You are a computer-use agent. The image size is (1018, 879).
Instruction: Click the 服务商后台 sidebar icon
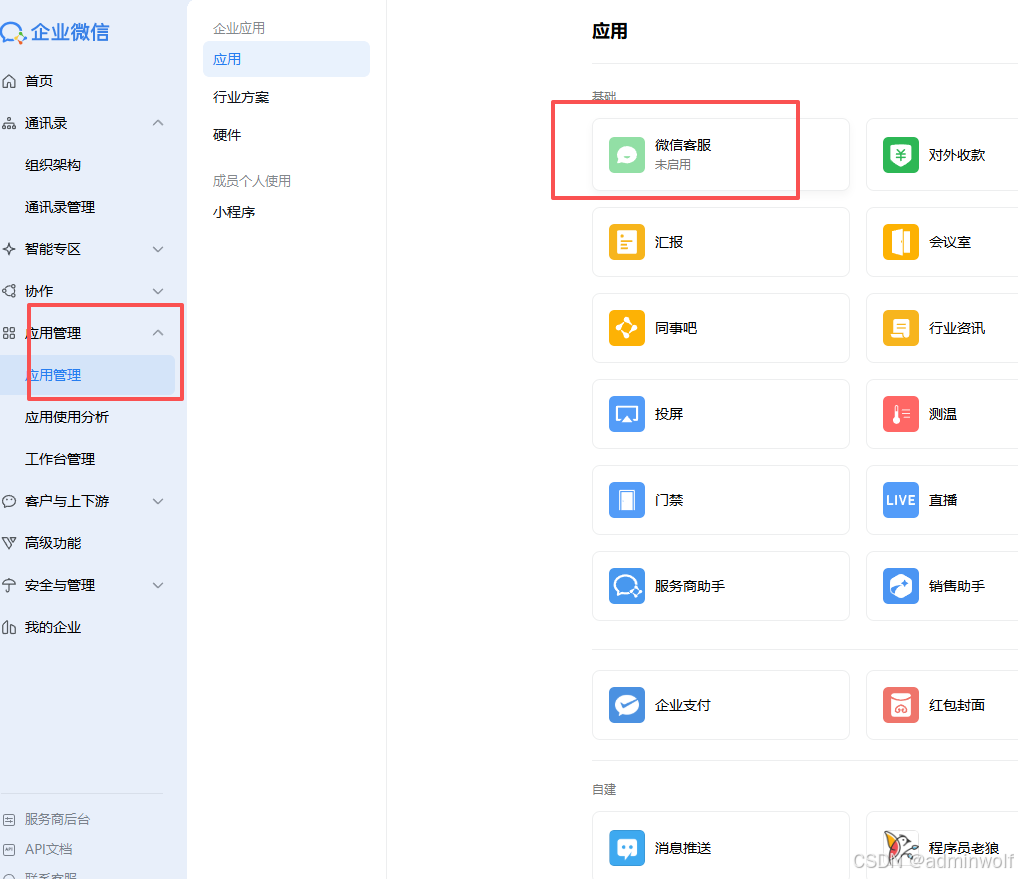coord(9,819)
